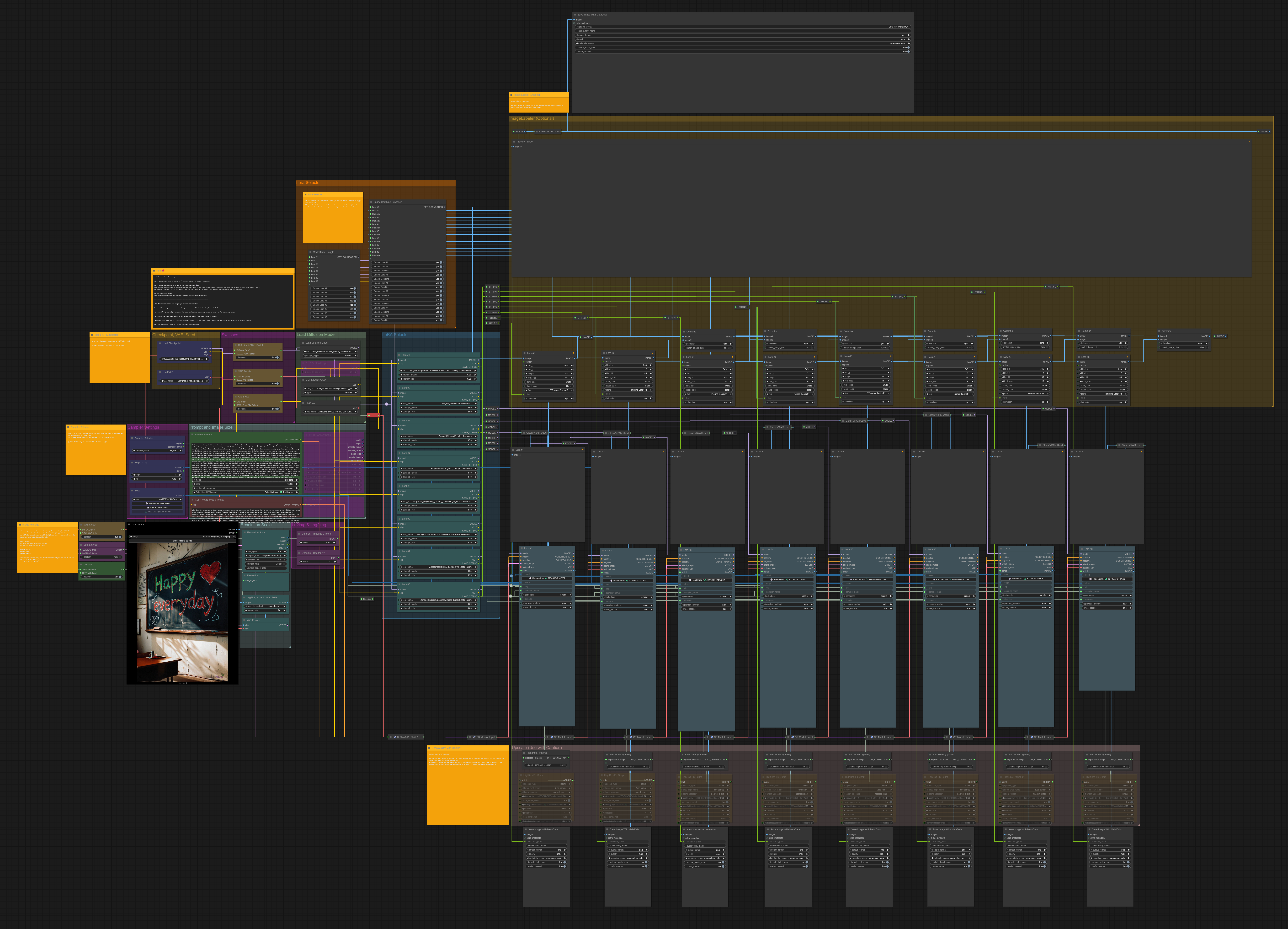This screenshot has width=1288, height=929.
Task: Collapse the VAE Encode node
Action: click(244, 620)
